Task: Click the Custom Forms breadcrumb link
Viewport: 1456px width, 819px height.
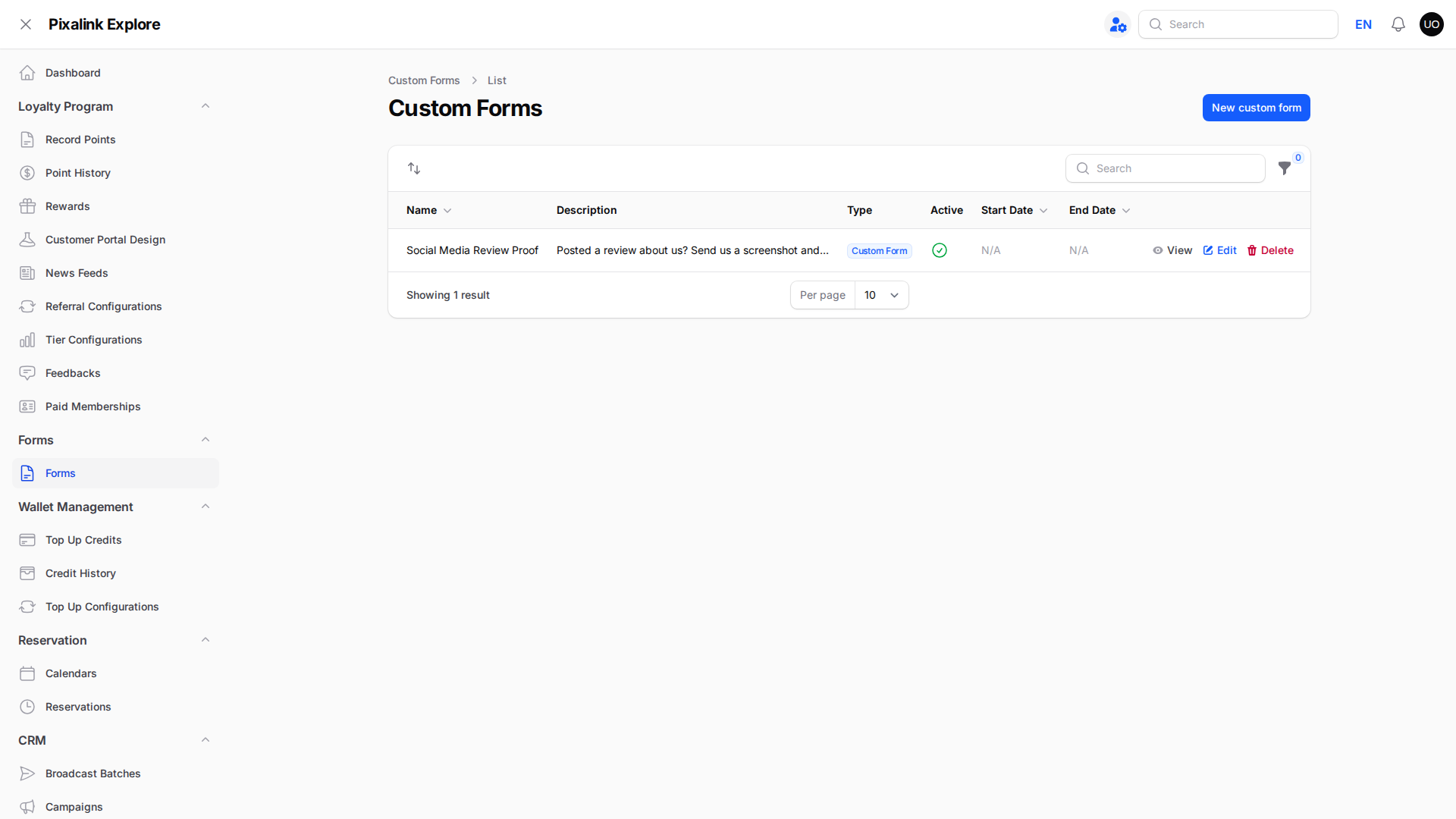Action: (424, 80)
